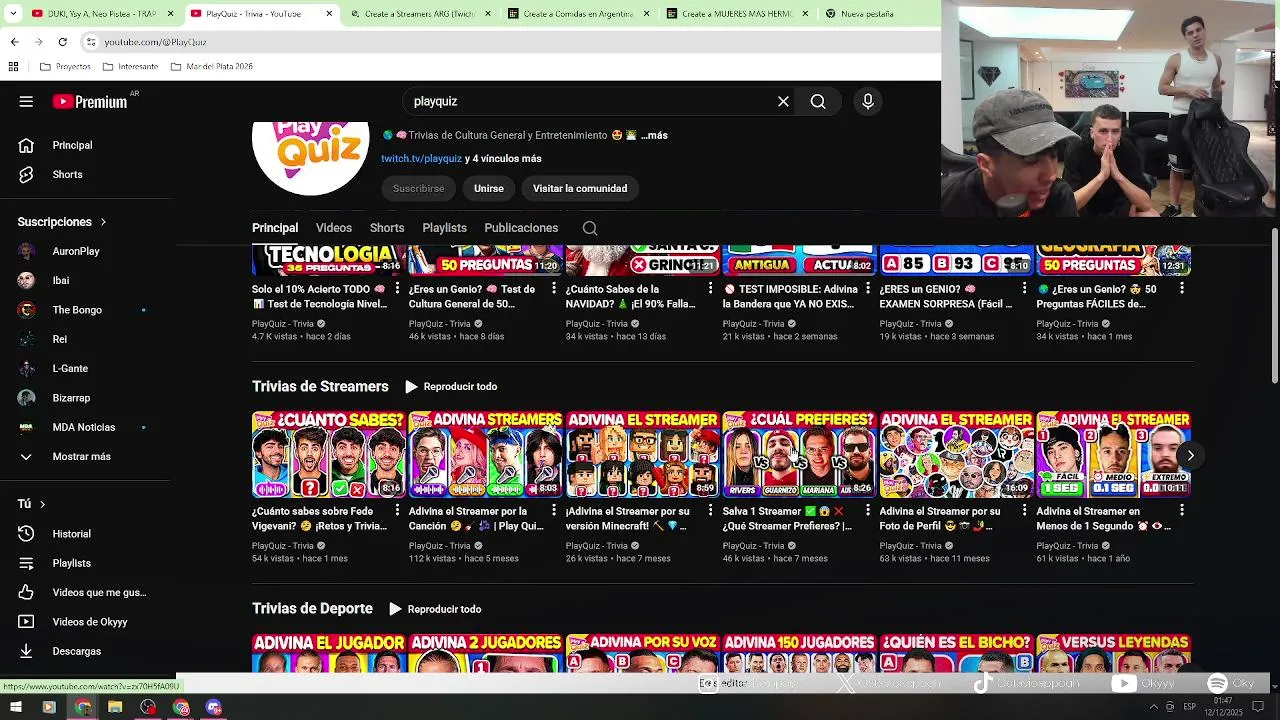Screen dimensions: 1280x720
Task: Open the YouTube hamburger guide menu
Action: click(26, 101)
